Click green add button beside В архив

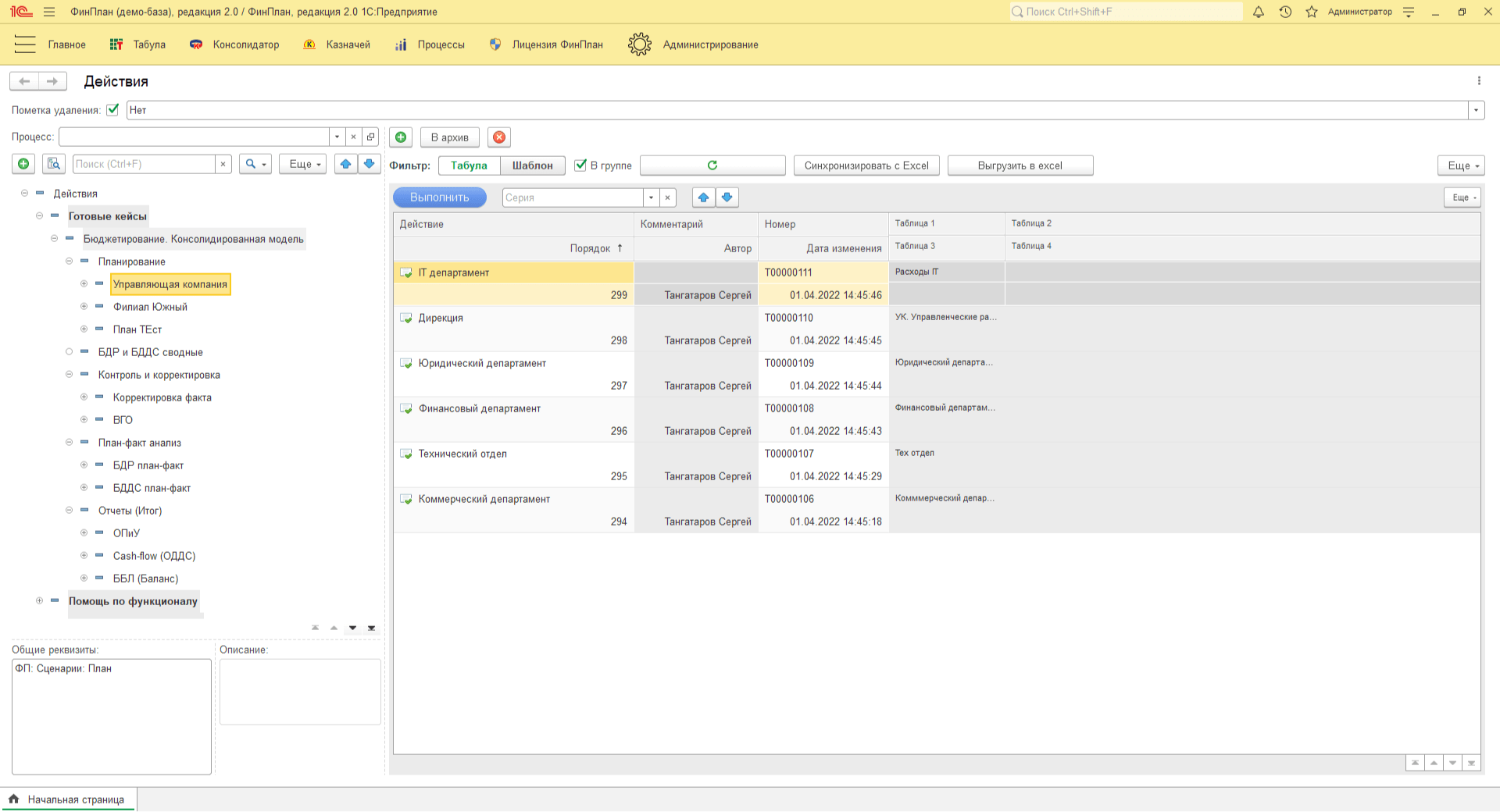pos(401,137)
